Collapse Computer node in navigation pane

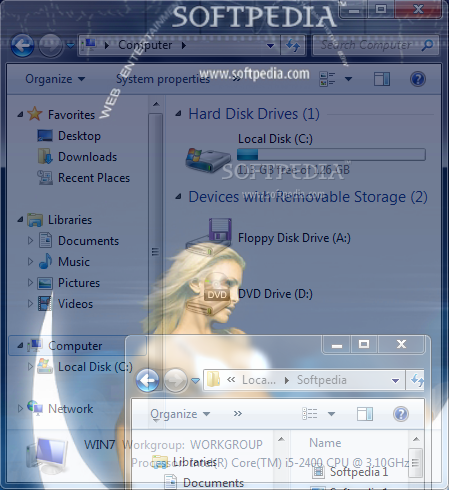[x=20, y=346]
